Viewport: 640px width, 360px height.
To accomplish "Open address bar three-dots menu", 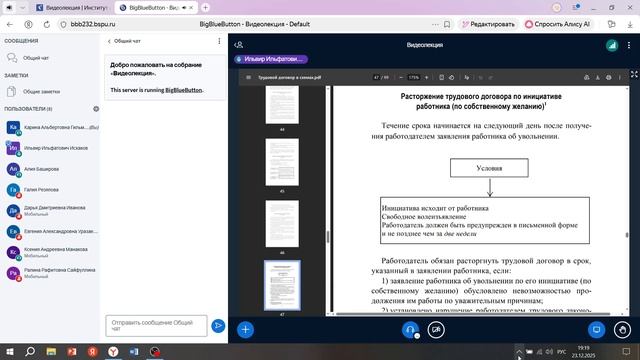I will [x=435, y=24].
